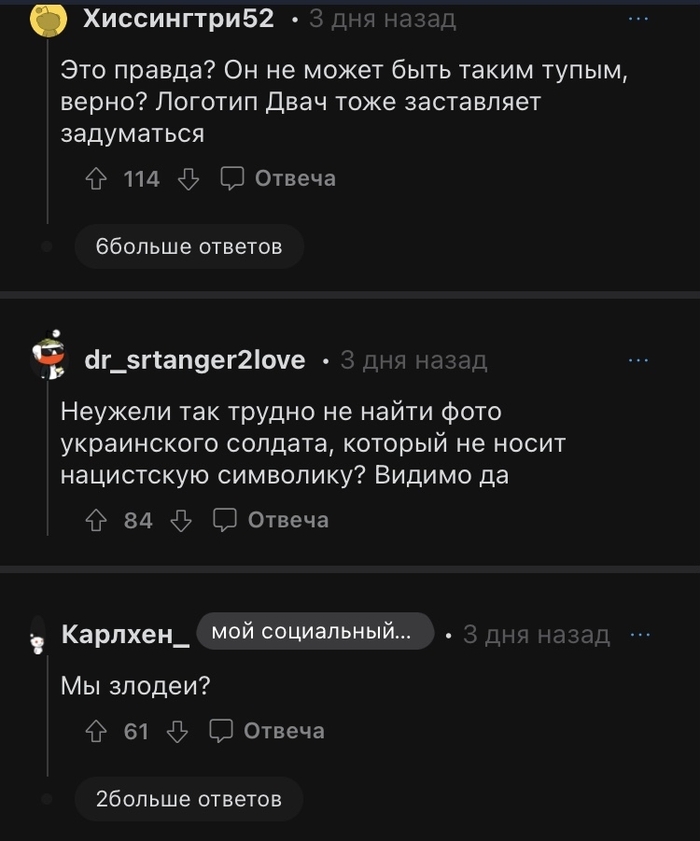Viewport: 700px width, 841px height.
Task: Reply to the dr_srtanger2love comment
Action: (271, 520)
